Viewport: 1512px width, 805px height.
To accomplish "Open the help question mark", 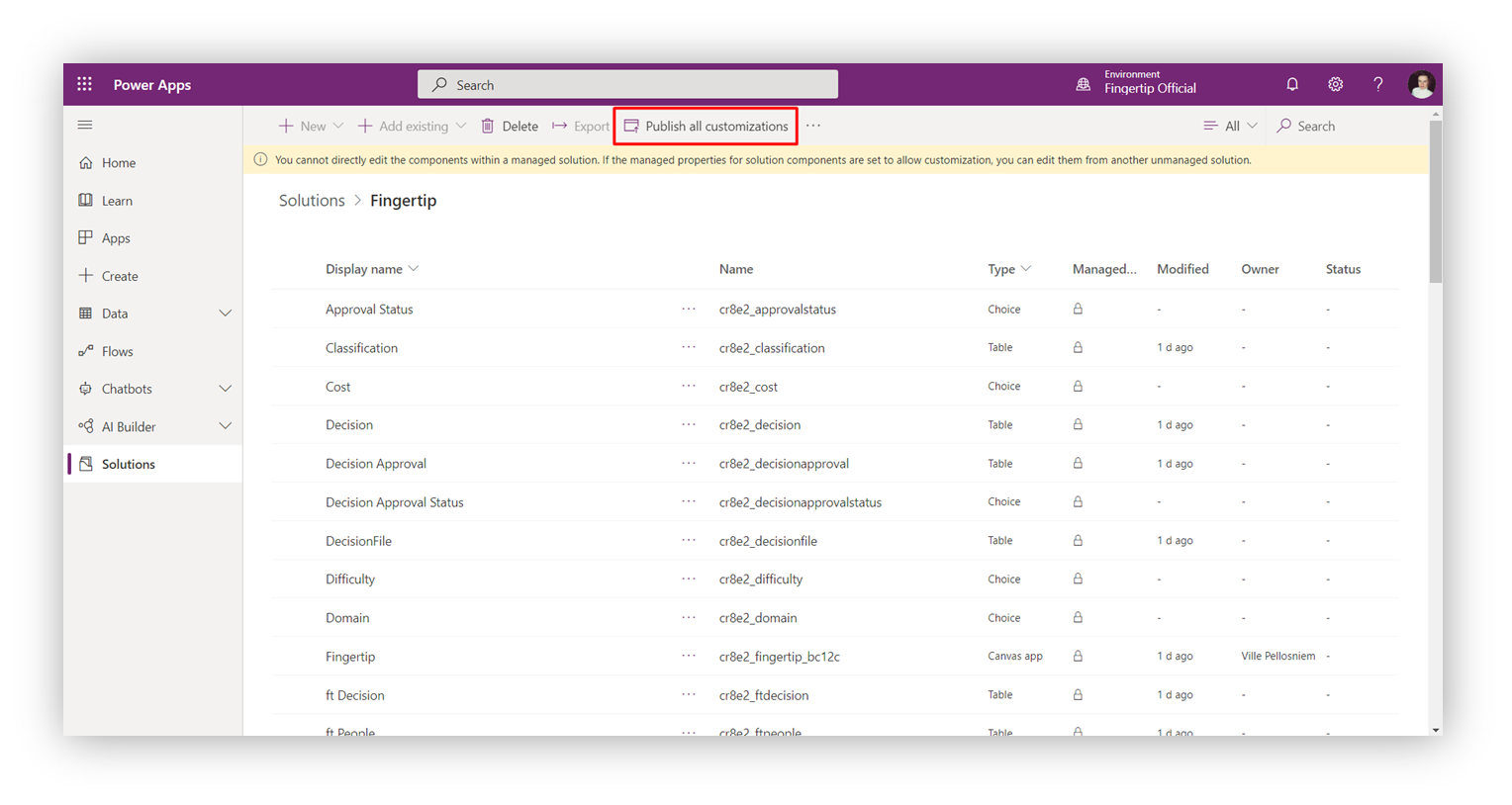I will click(1378, 84).
